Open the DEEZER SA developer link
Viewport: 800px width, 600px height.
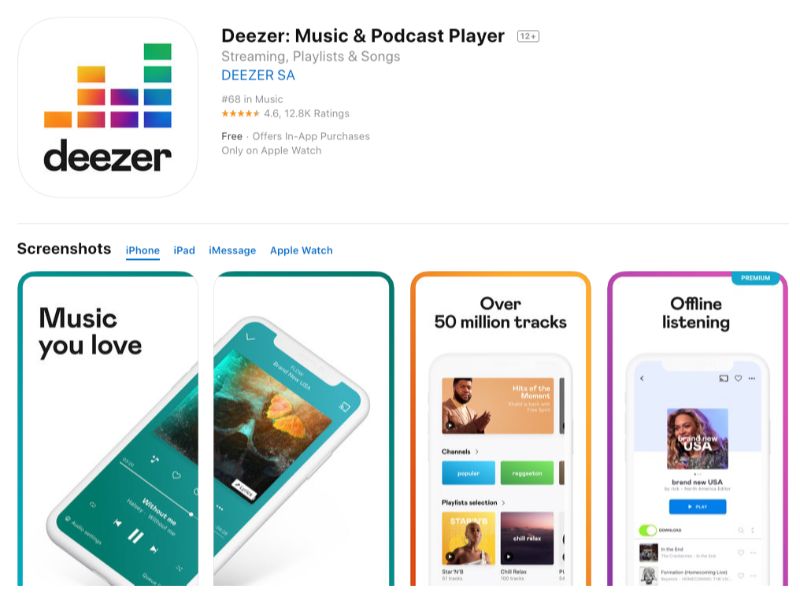click(x=258, y=75)
